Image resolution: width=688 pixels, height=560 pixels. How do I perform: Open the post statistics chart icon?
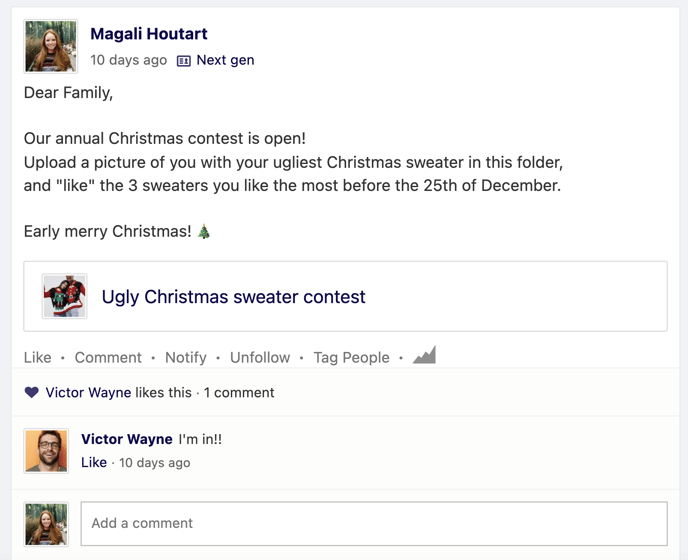click(x=424, y=355)
